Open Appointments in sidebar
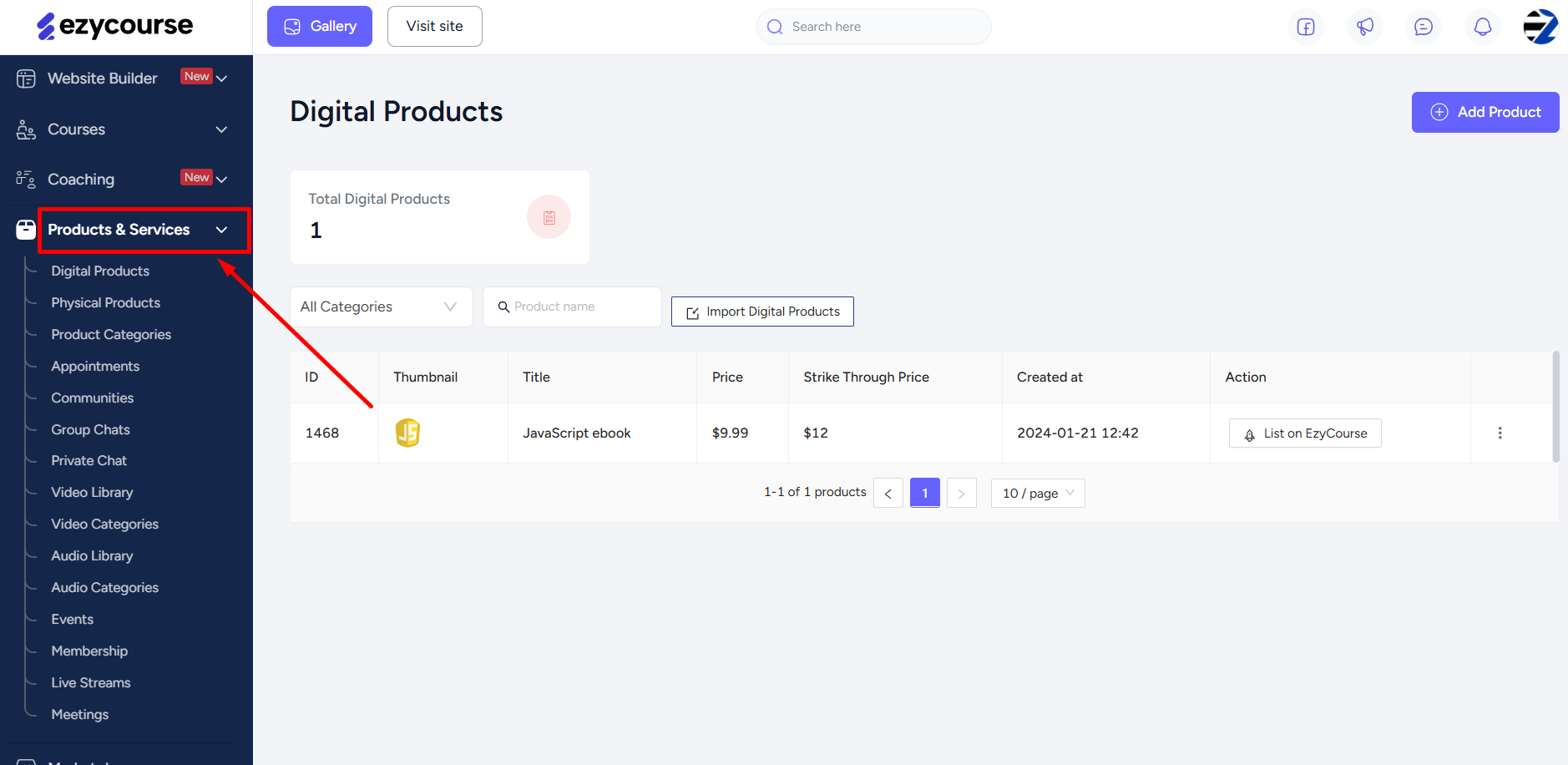The image size is (1568, 765). 95,366
